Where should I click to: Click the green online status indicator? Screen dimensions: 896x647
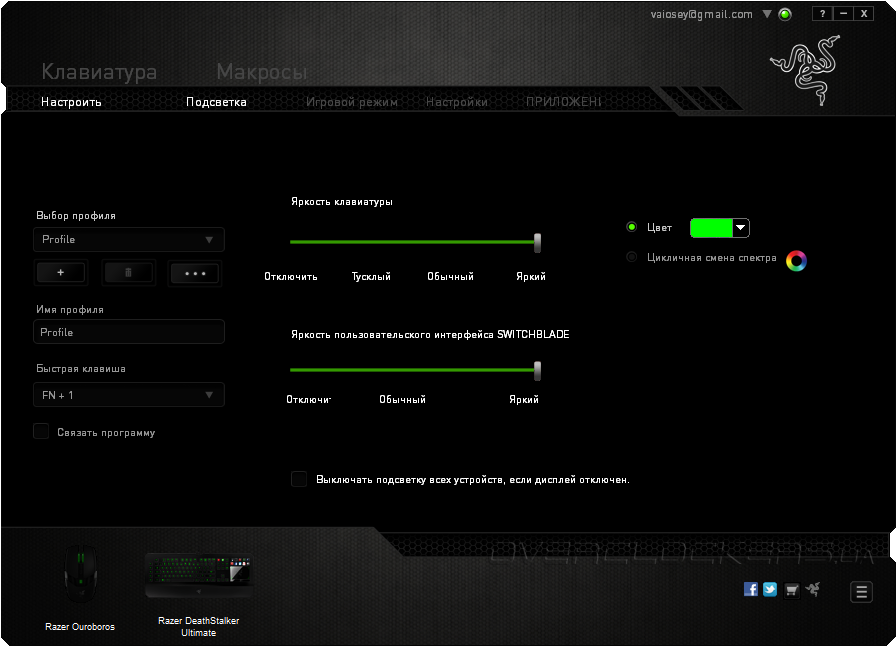785,14
